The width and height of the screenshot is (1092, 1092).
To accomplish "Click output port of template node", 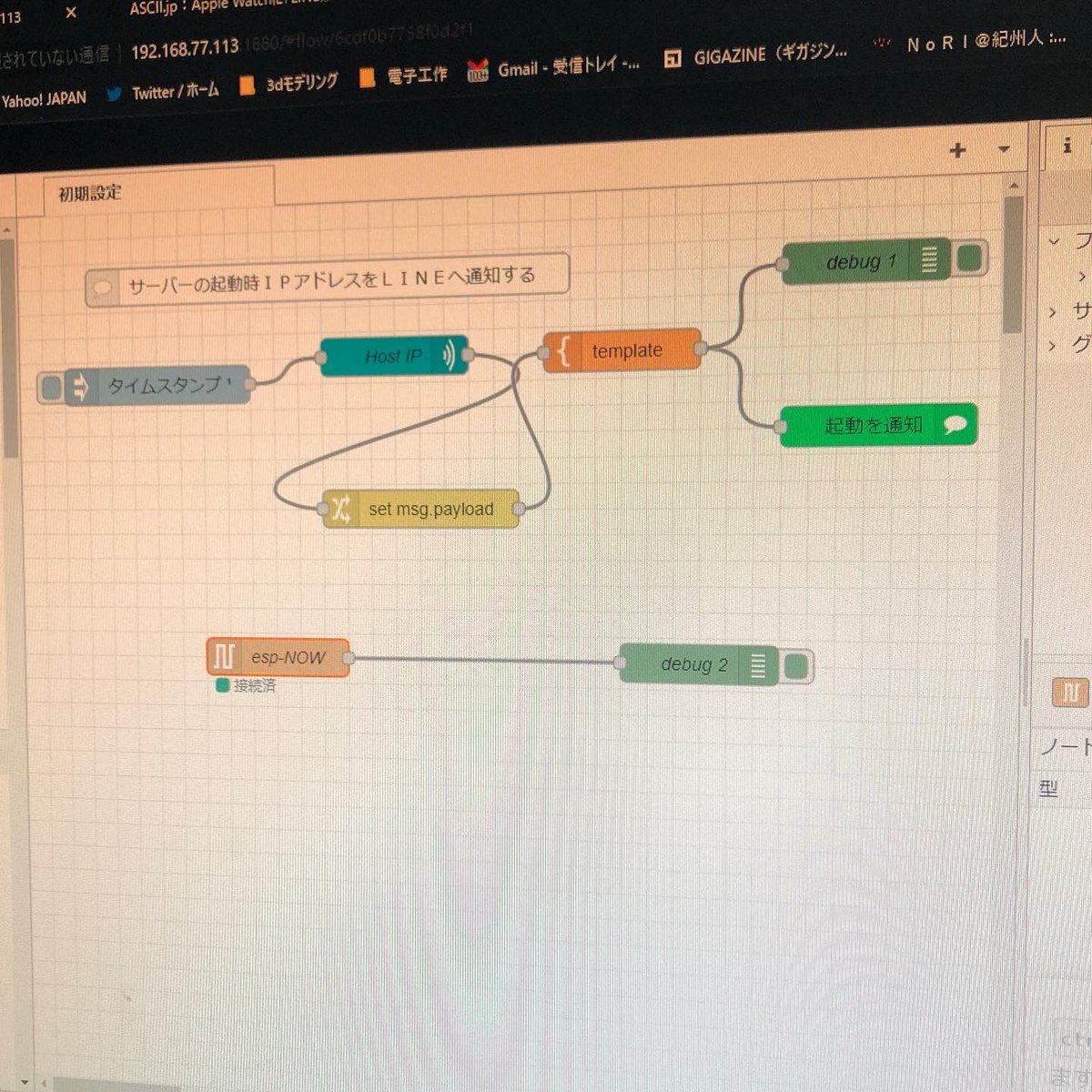I will (x=700, y=348).
